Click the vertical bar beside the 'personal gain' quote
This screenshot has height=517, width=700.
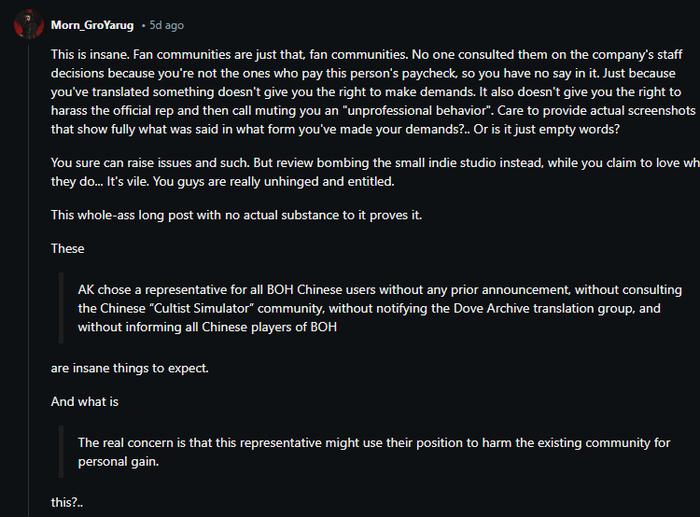[x=61, y=452]
